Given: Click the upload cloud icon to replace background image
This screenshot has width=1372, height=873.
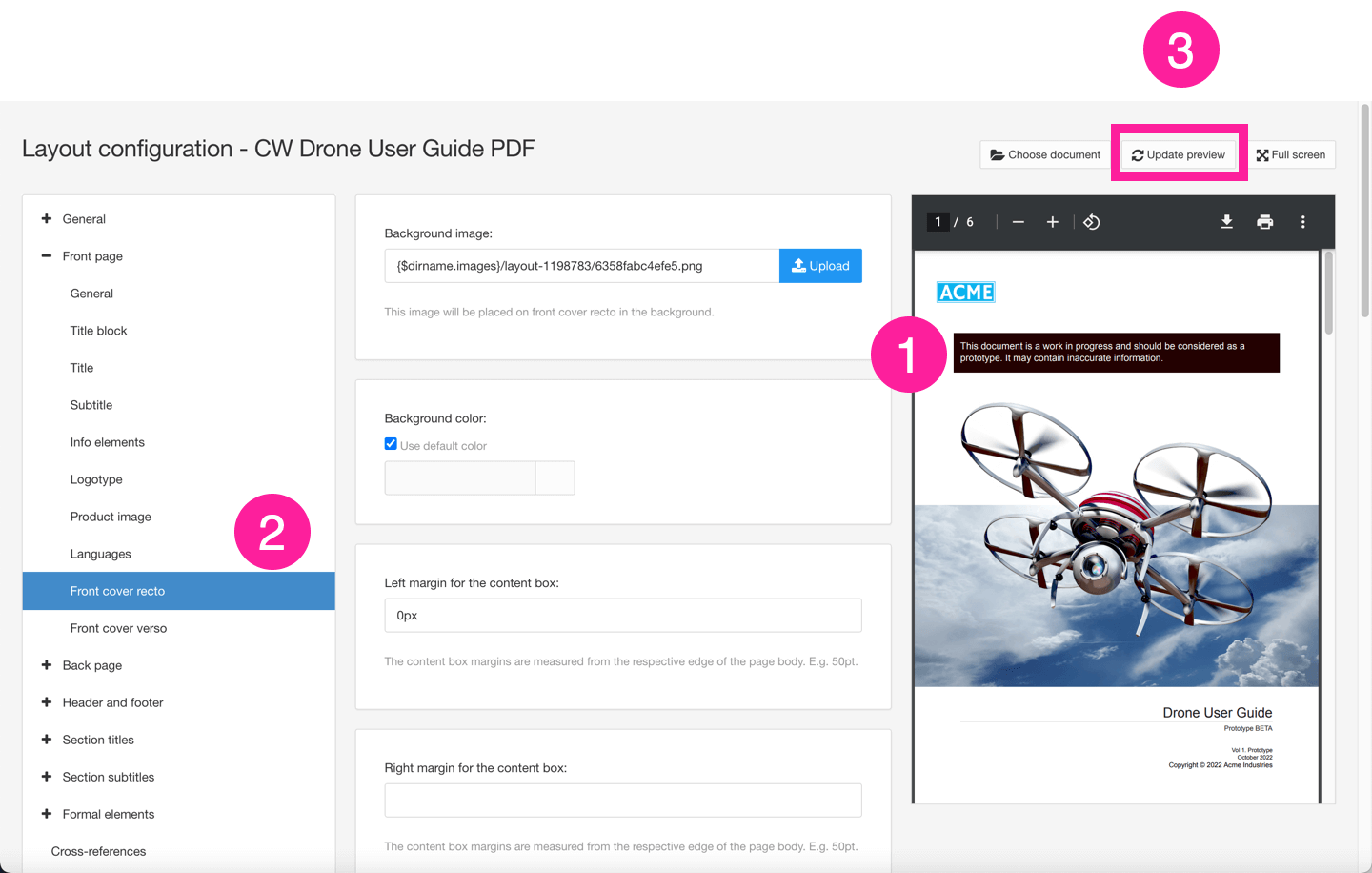Looking at the screenshot, I should [x=799, y=265].
